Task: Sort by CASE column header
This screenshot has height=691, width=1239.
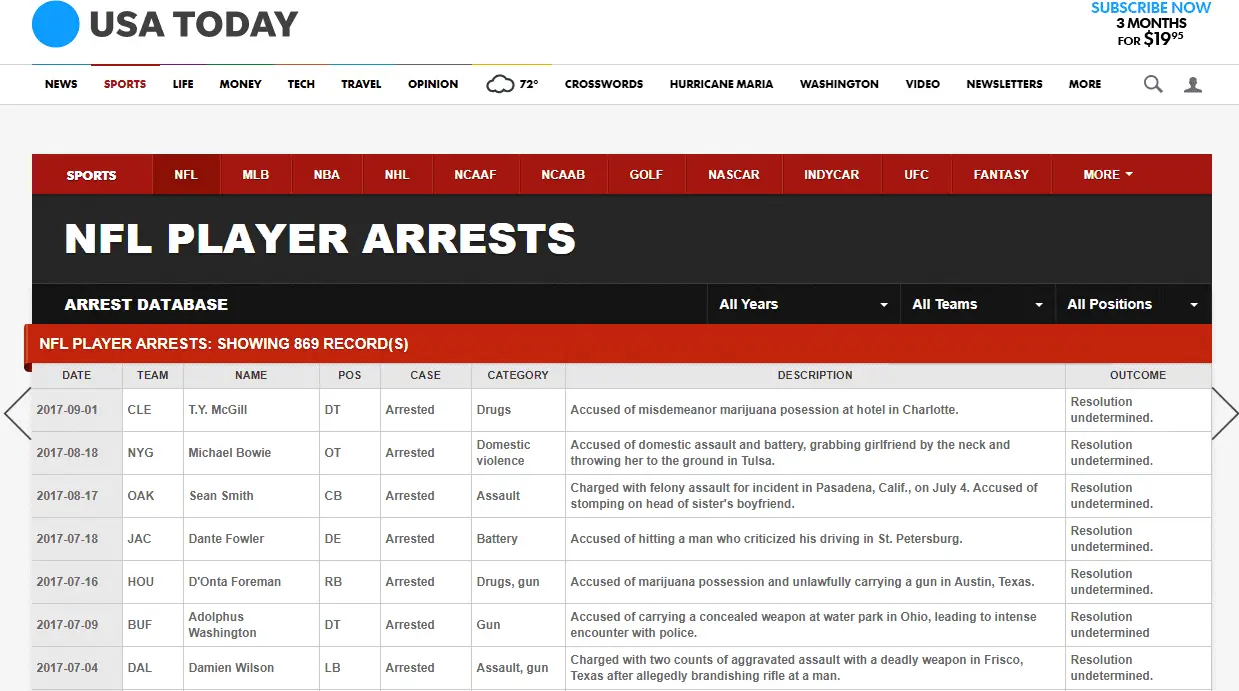Action: tap(426, 375)
